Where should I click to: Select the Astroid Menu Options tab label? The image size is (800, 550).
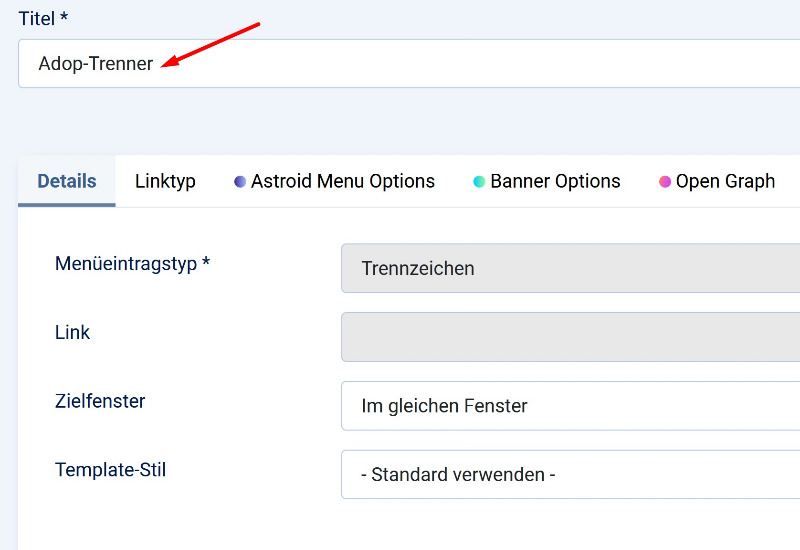(343, 181)
